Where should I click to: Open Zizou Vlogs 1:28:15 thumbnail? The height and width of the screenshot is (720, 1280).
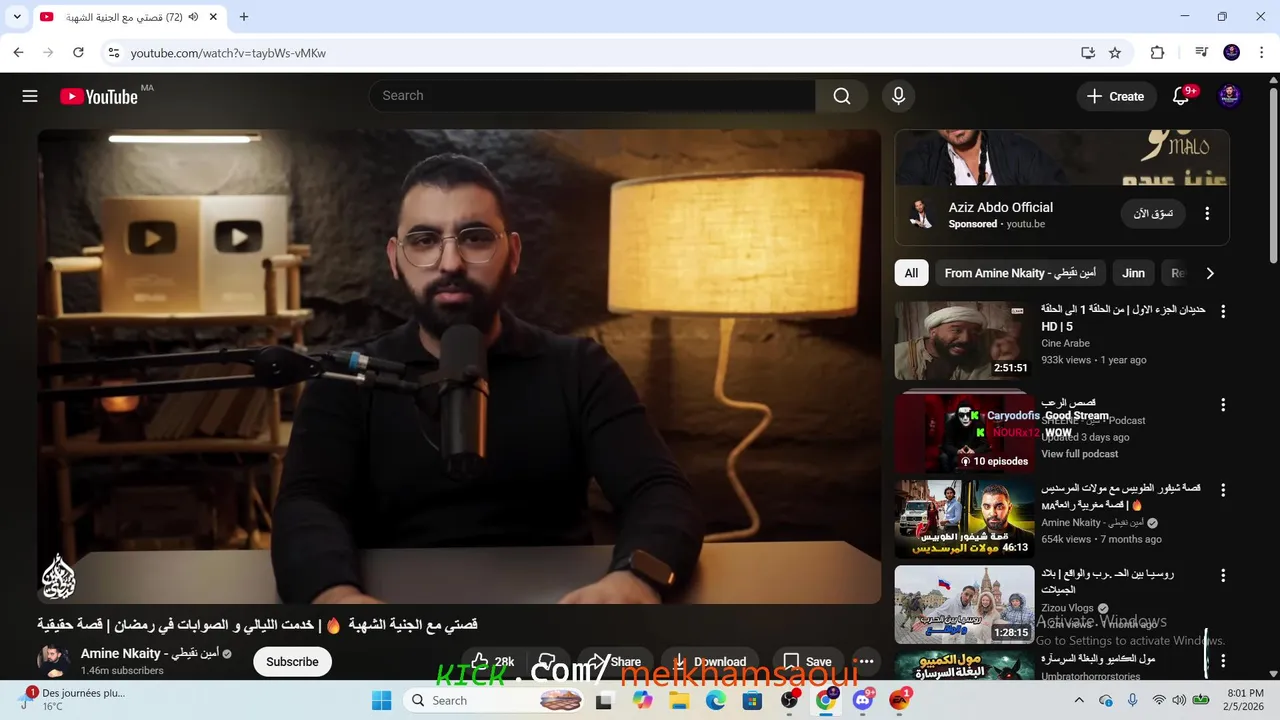964,605
